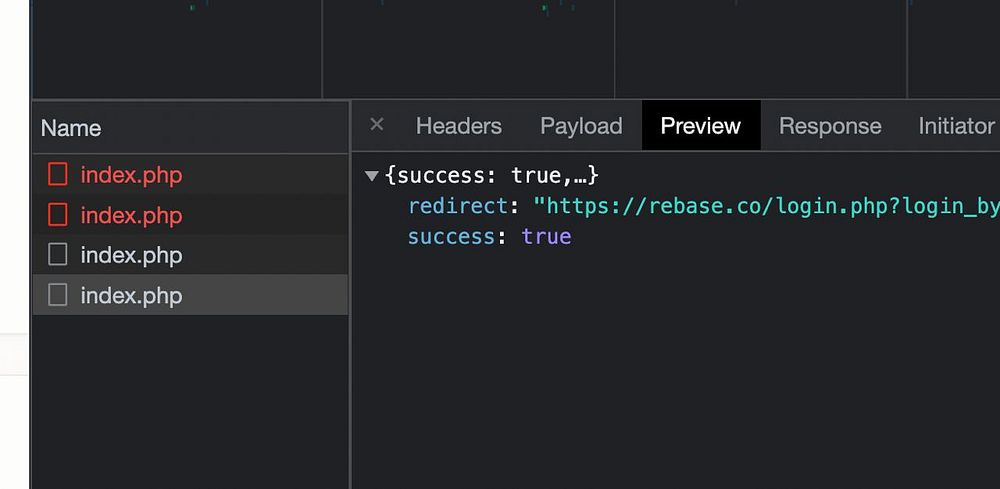Collapse the {success: true,…} JSON object

pyautogui.click(x=372, y=176)
